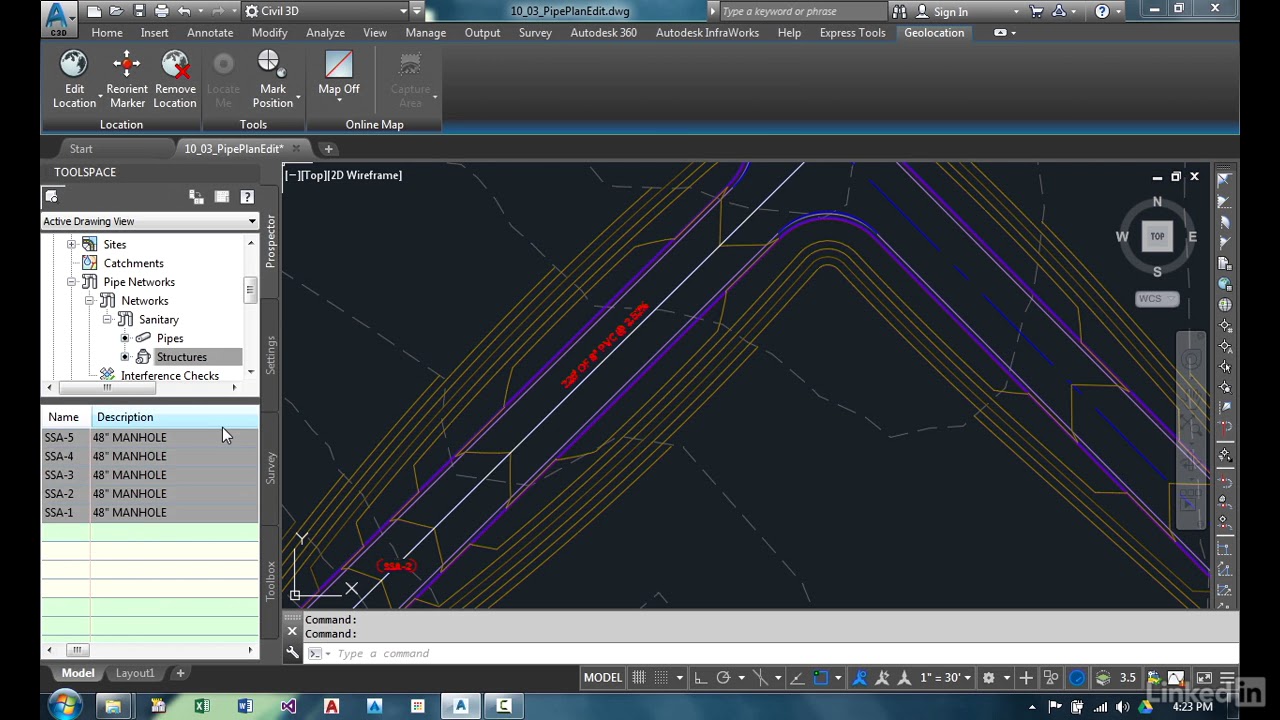Viewport: 1280px width, 720px height.
Task: Open the Analyze ribbon tab
Action: [325, 33]
